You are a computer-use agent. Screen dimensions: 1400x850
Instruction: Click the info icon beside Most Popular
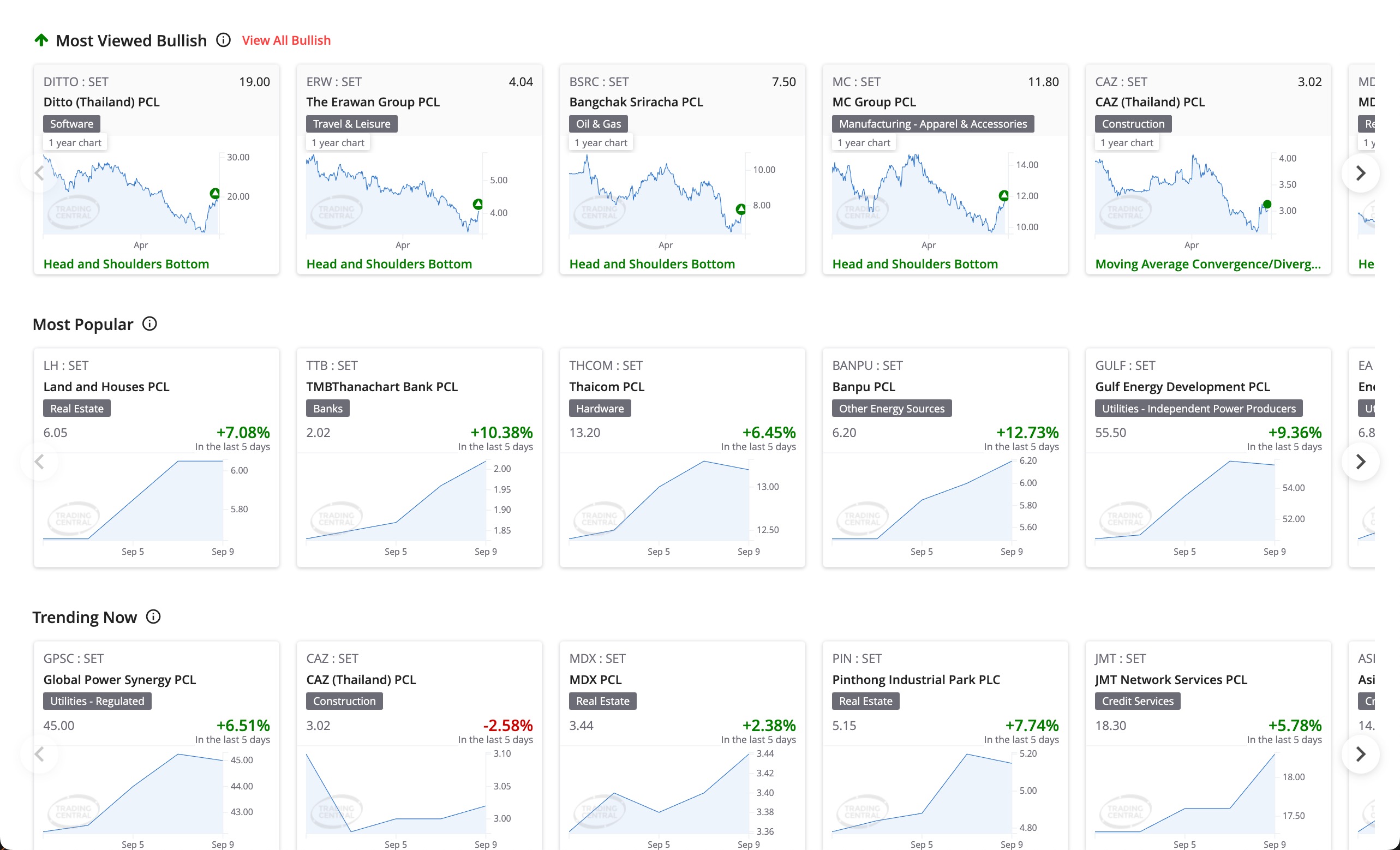point(149,324)
